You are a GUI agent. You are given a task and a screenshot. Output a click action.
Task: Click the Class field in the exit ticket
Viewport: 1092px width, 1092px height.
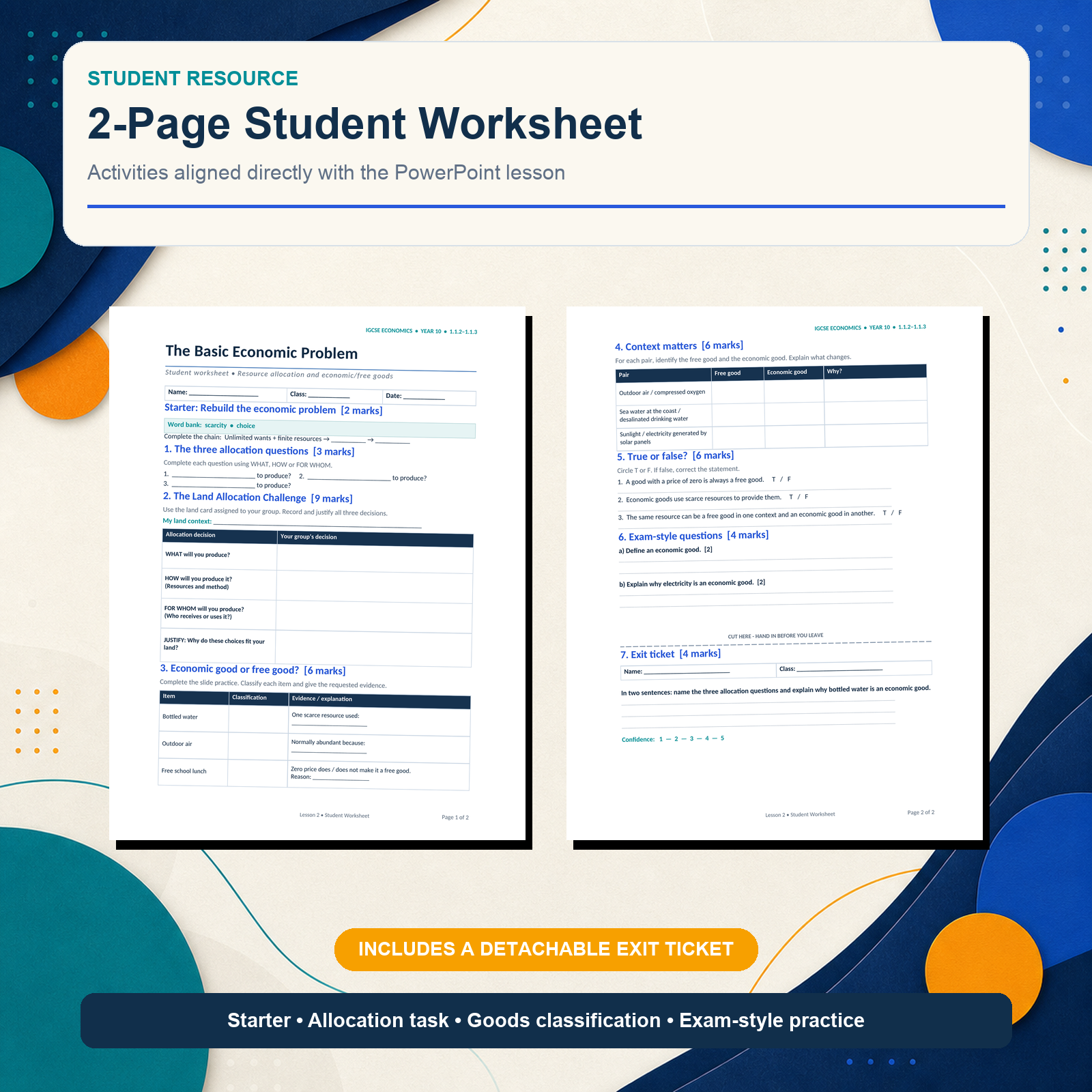[x=854, y=668]
